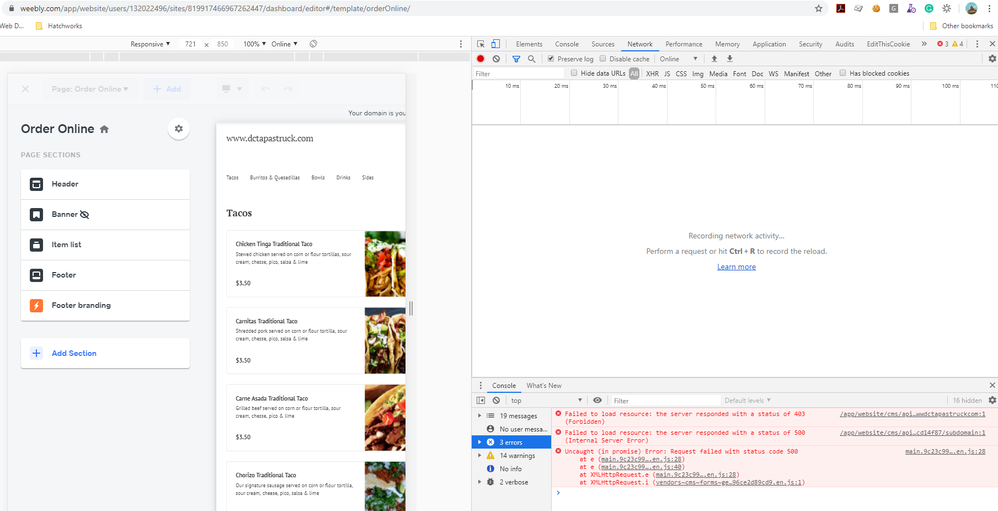
Task: Expand the 3 errors console group
Action: click(x=480, y=441)
